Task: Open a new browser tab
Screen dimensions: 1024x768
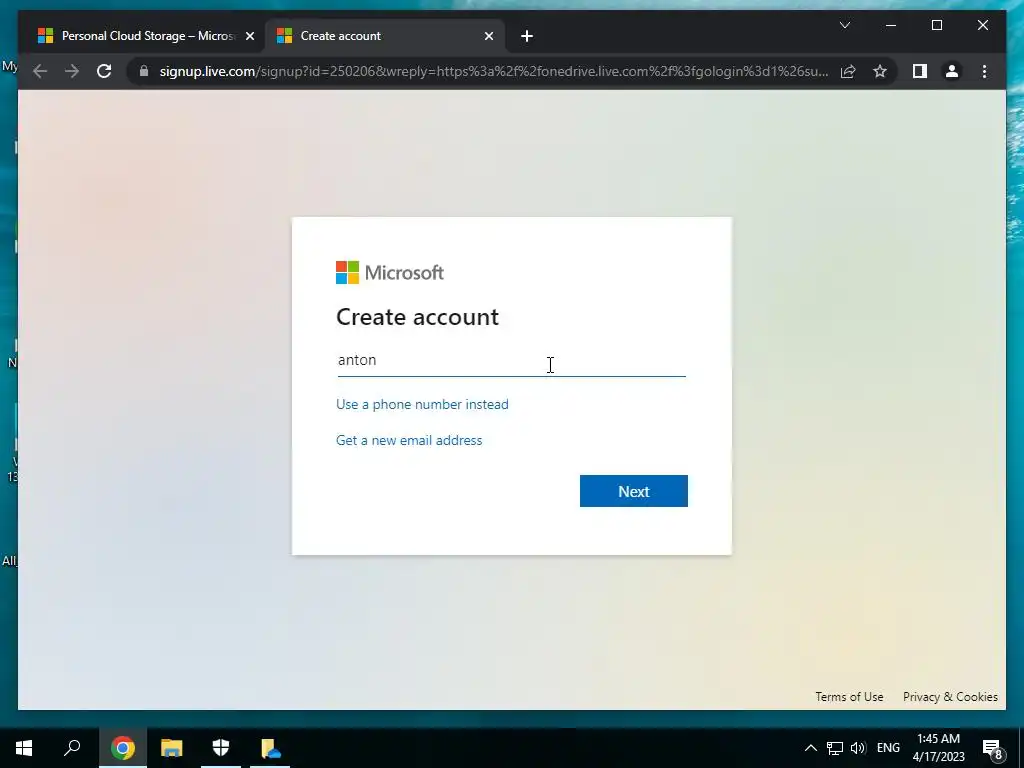Action: (x=527, y=36)
